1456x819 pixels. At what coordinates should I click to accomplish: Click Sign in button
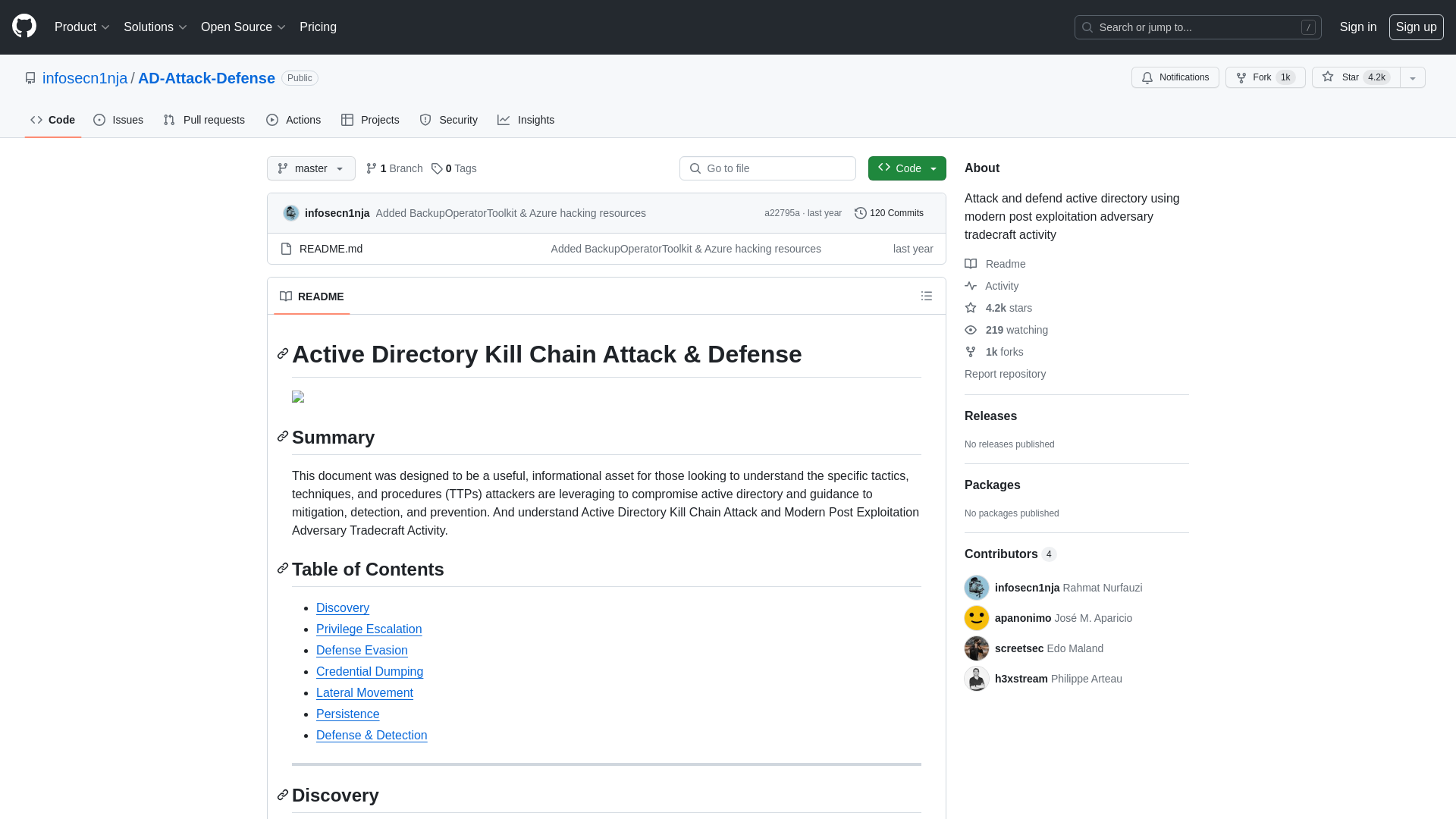click(1358, 27)
